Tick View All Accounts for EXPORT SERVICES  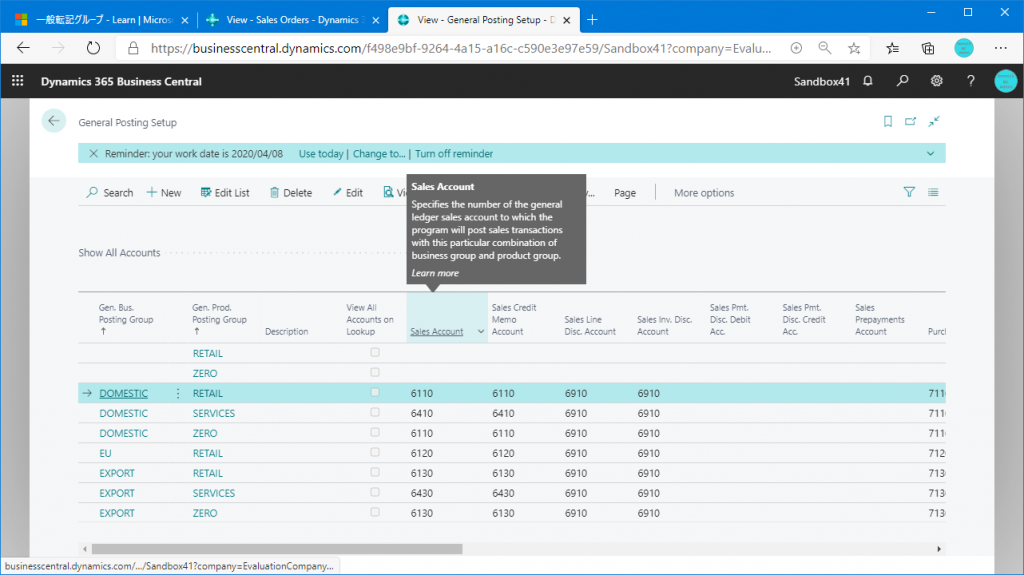click(x=375, y=492)
